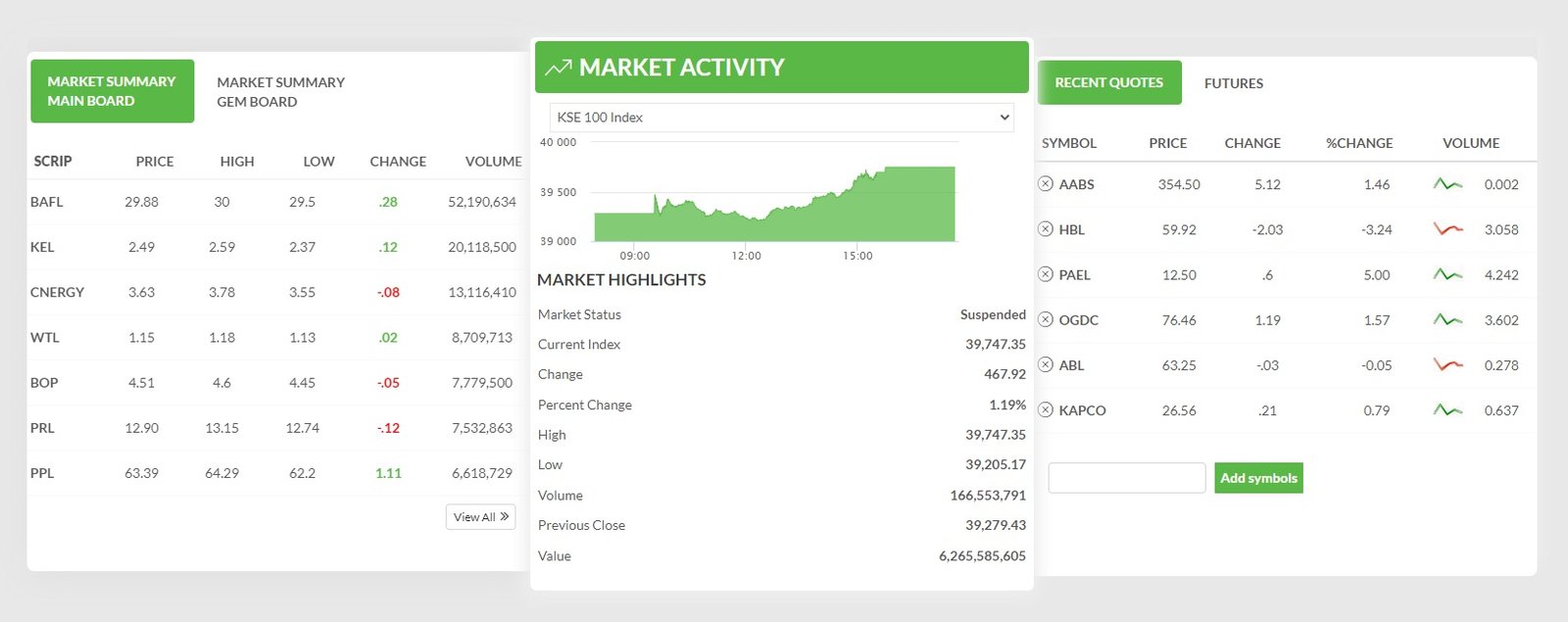This screenshot has height=622, width=1568.
Task: Open the Futures tab
Action: 1233,83
